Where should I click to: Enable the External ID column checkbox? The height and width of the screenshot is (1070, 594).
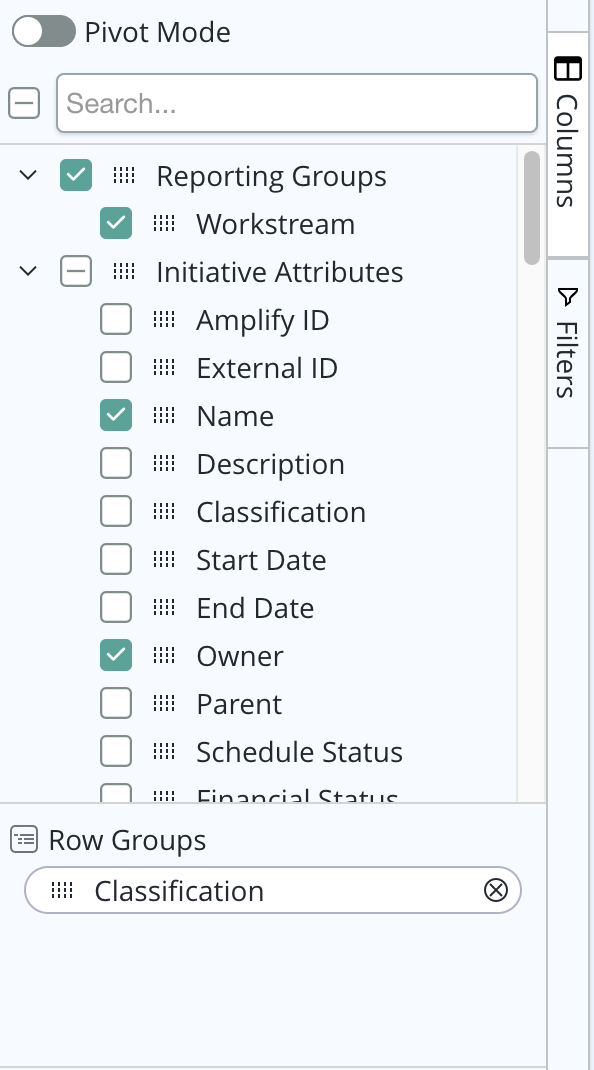(116, 368)
